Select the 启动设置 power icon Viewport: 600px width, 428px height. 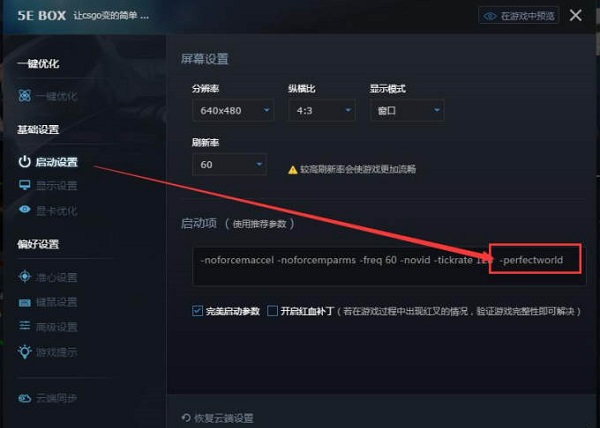(24, 162)
